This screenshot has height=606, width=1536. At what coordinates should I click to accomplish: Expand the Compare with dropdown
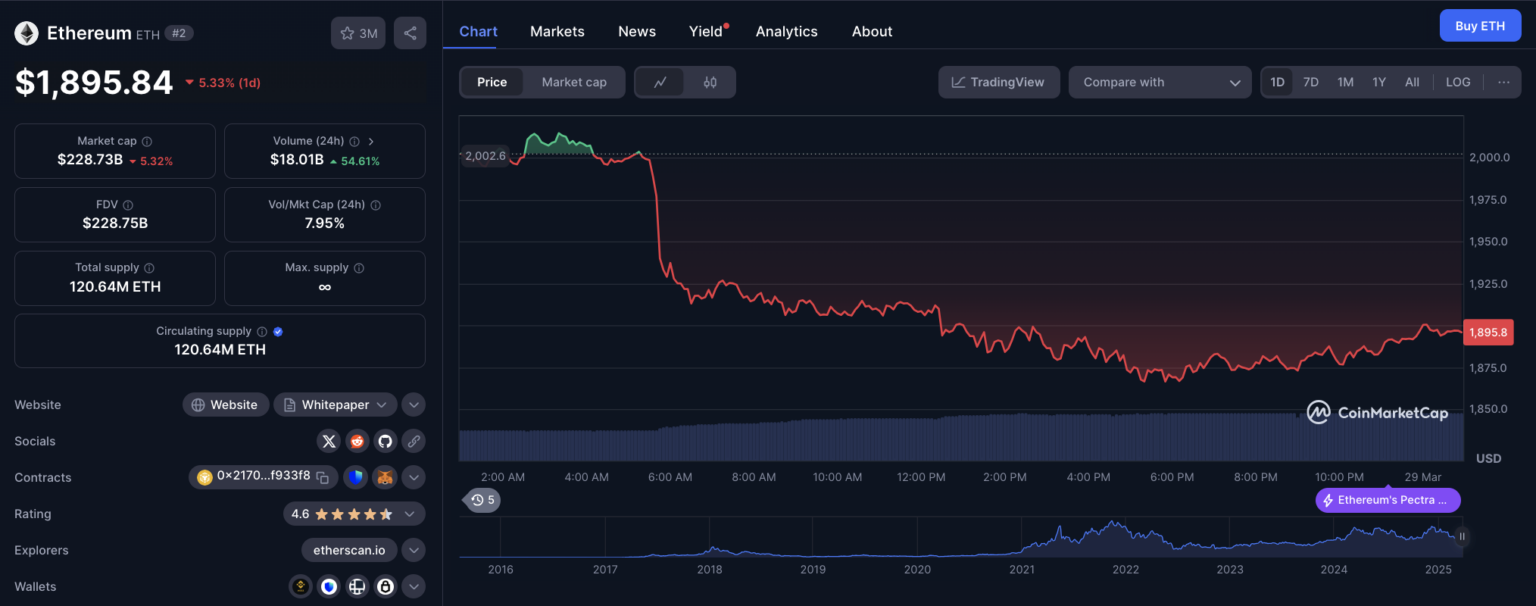coord(1160,81)
